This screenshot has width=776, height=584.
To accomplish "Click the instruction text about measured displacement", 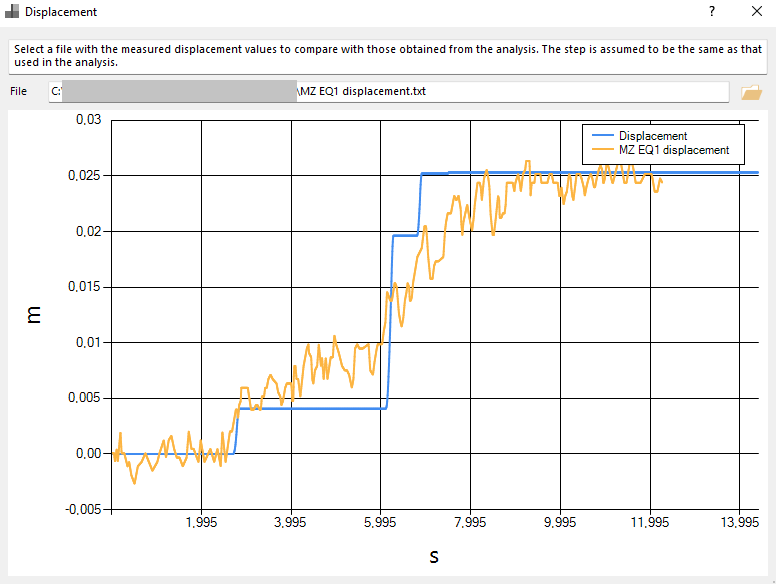I will pyautogui.click(x=388, y=55).
